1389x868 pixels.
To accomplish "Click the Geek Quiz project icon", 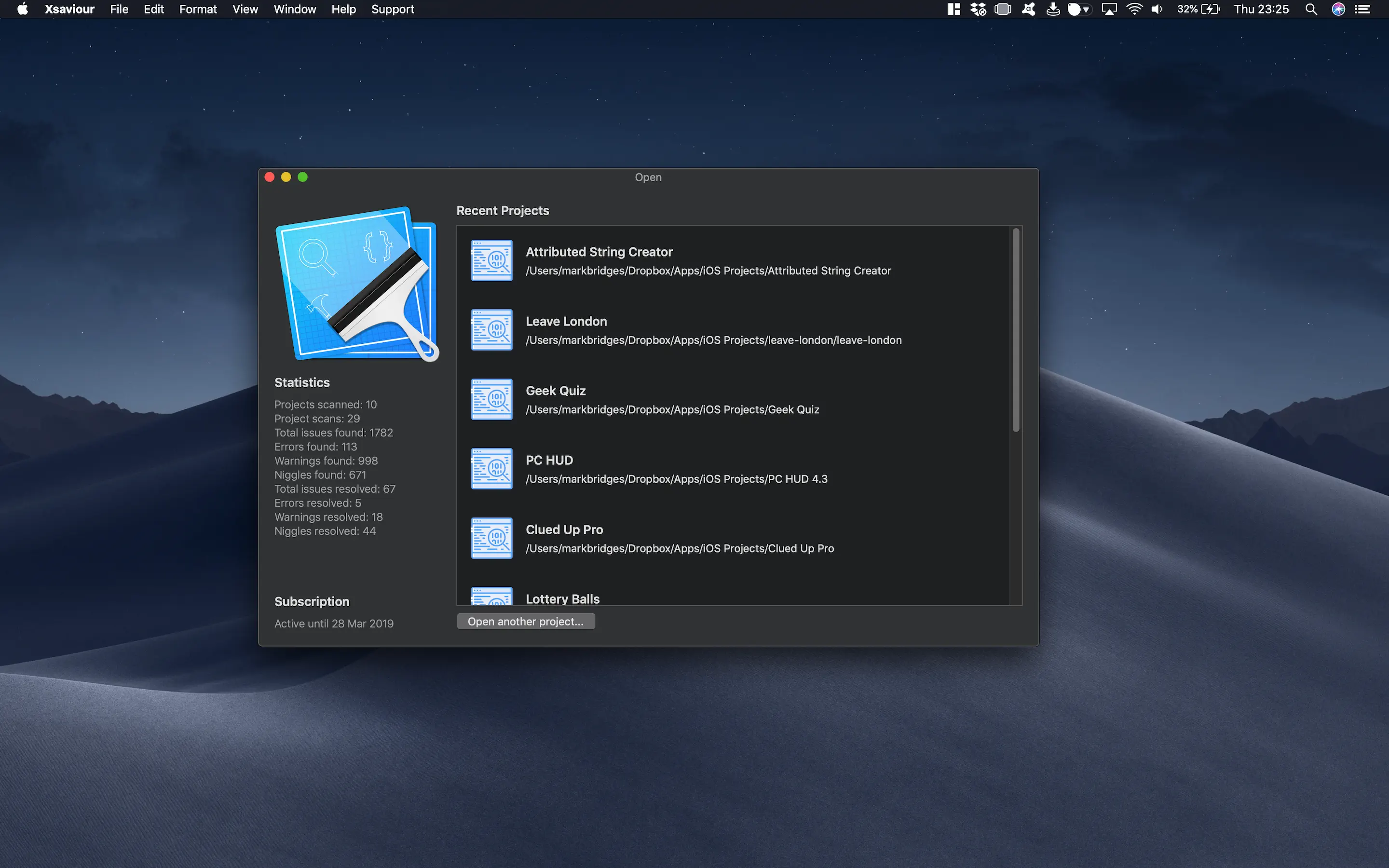I will [491, 399].
